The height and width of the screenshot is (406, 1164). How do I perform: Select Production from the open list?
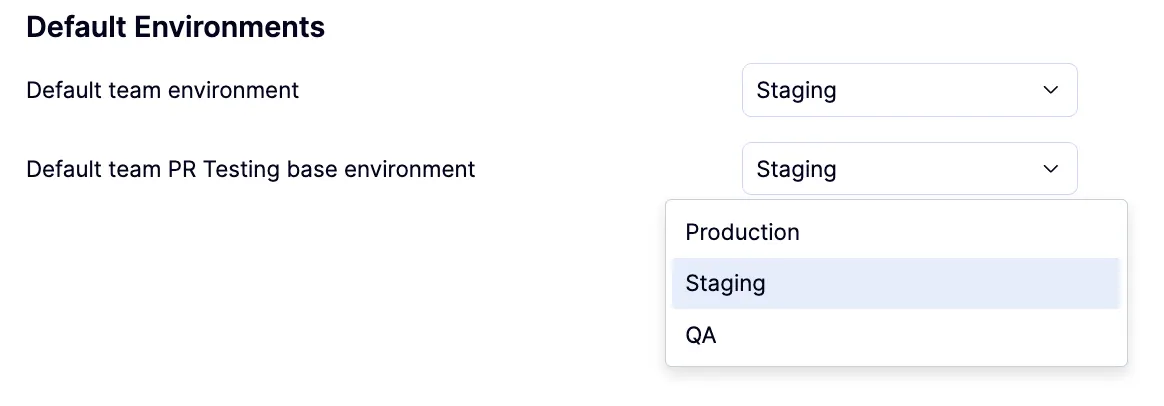pos(742,232)
